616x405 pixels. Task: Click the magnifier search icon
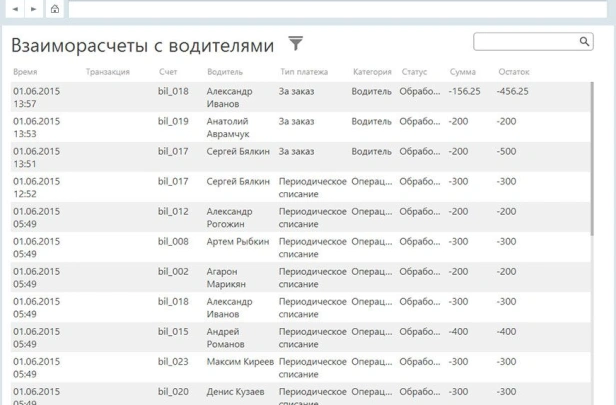pos(585,42)
